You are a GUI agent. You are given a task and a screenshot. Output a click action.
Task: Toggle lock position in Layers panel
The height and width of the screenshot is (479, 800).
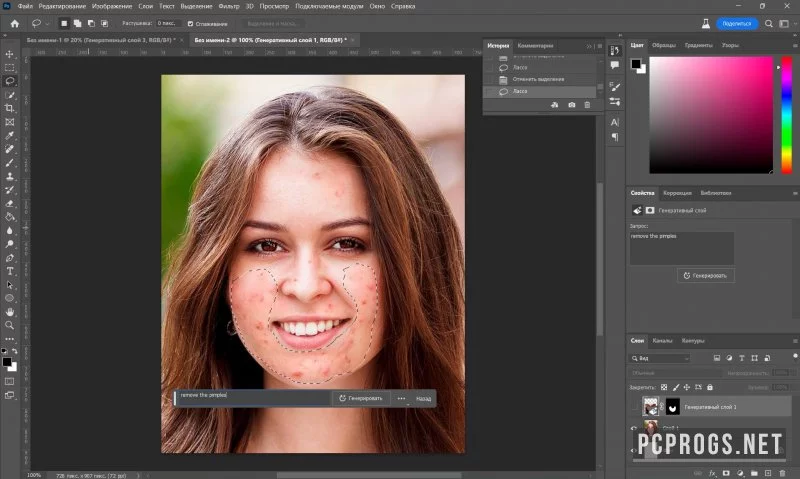click(x=687, y=387)
